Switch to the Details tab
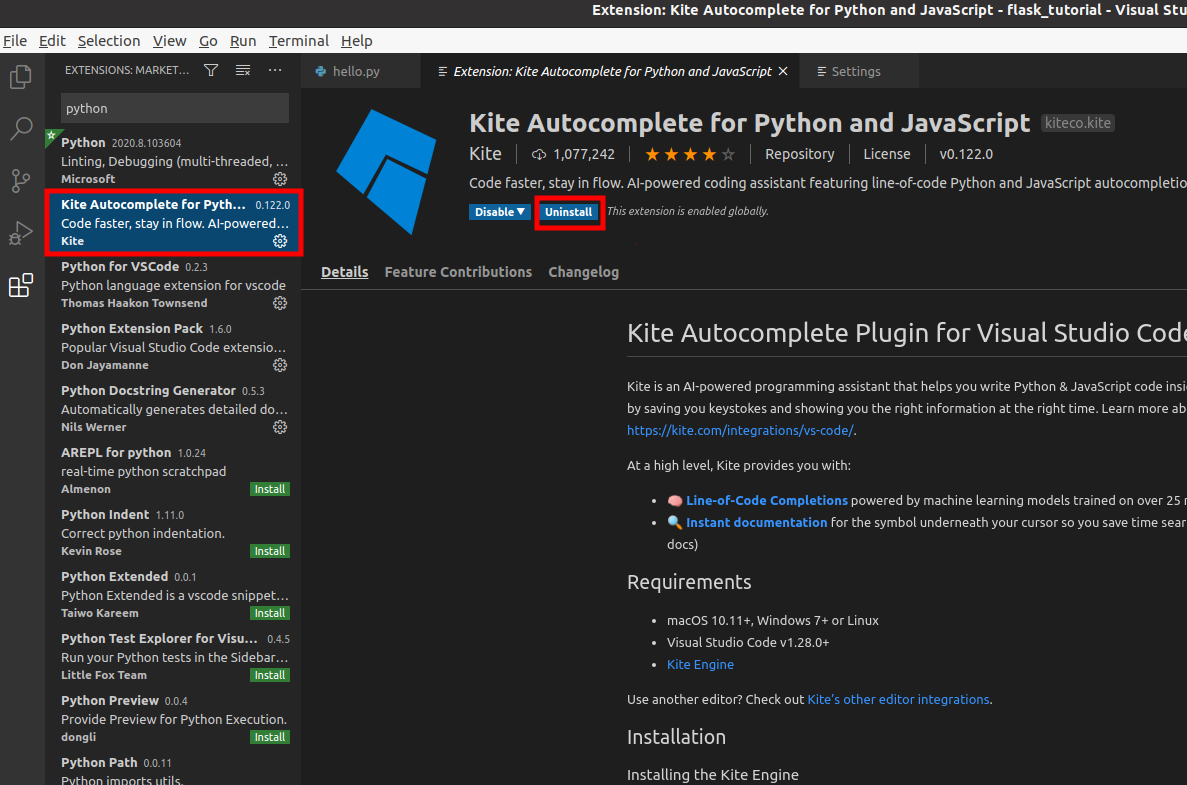This screenshot has width=1187, height=785. pos(344,272)
